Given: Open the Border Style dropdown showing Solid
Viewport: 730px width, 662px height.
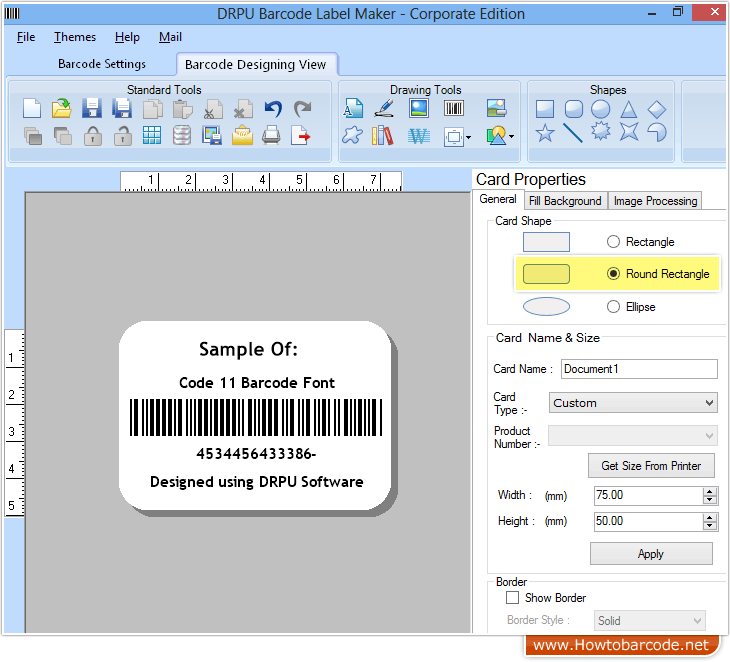Looking at the screenshot, I should 649,621.
